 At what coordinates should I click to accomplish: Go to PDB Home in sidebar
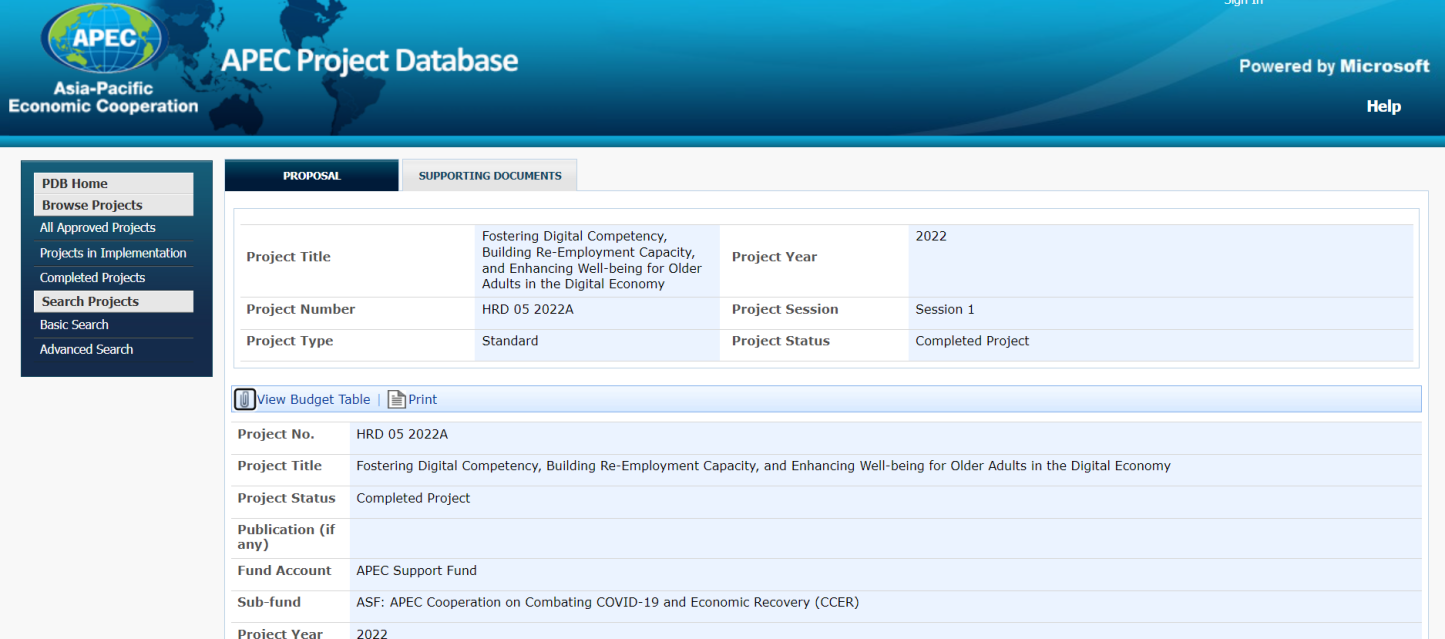pyautogui.click(x=75, y=184)
